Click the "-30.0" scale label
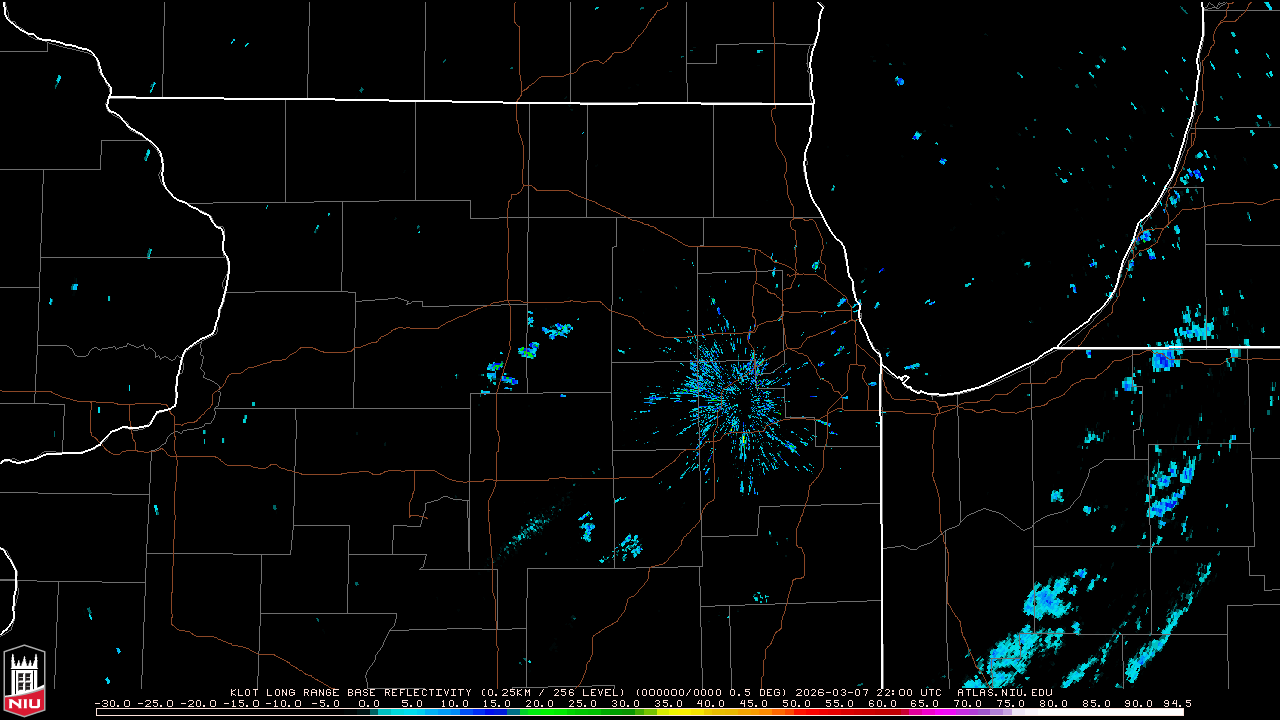Viewport: 1280px width, 720px height. pos(111,704)
